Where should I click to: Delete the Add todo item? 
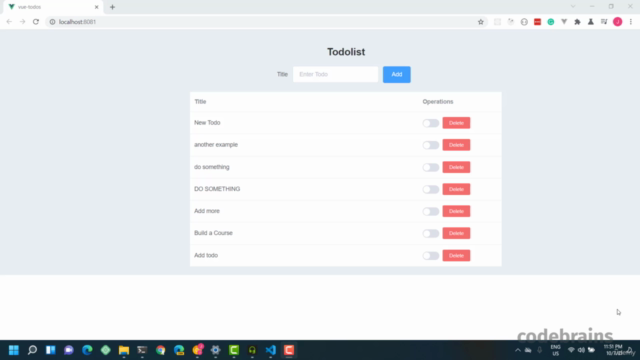click(x=456, y=256)
